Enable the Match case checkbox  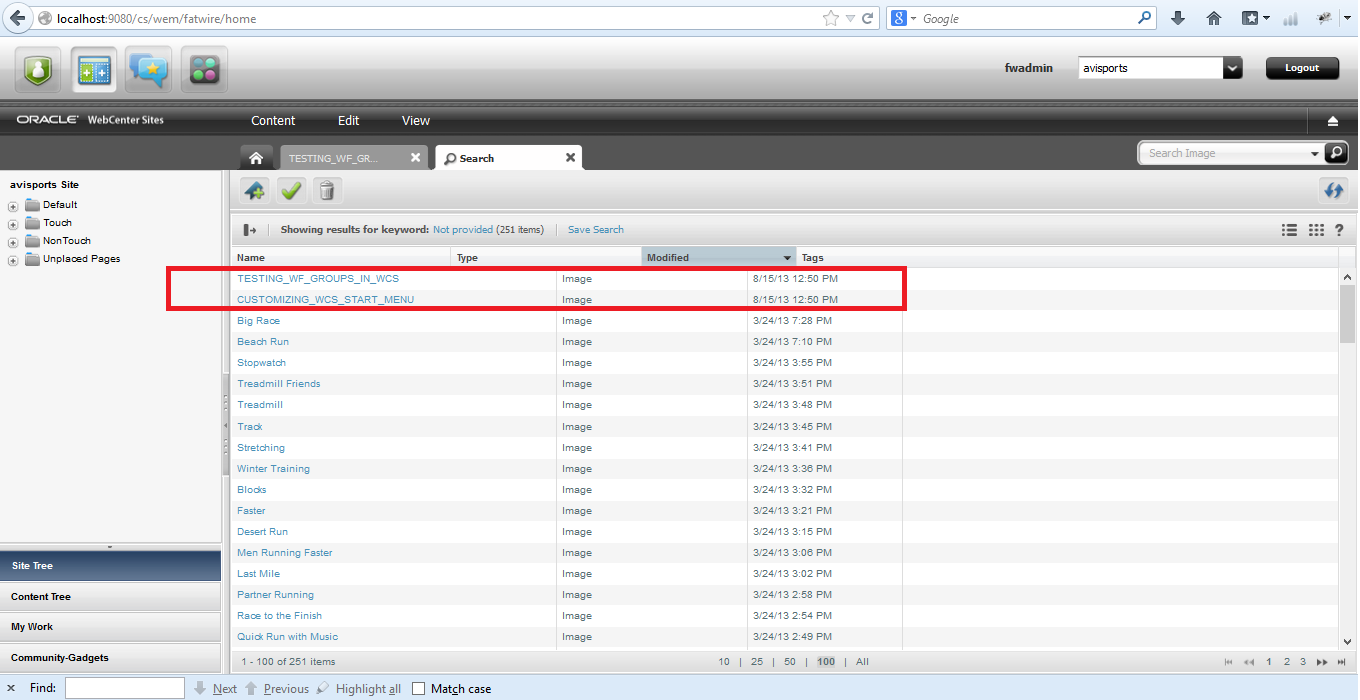click(x=417, y=688)
